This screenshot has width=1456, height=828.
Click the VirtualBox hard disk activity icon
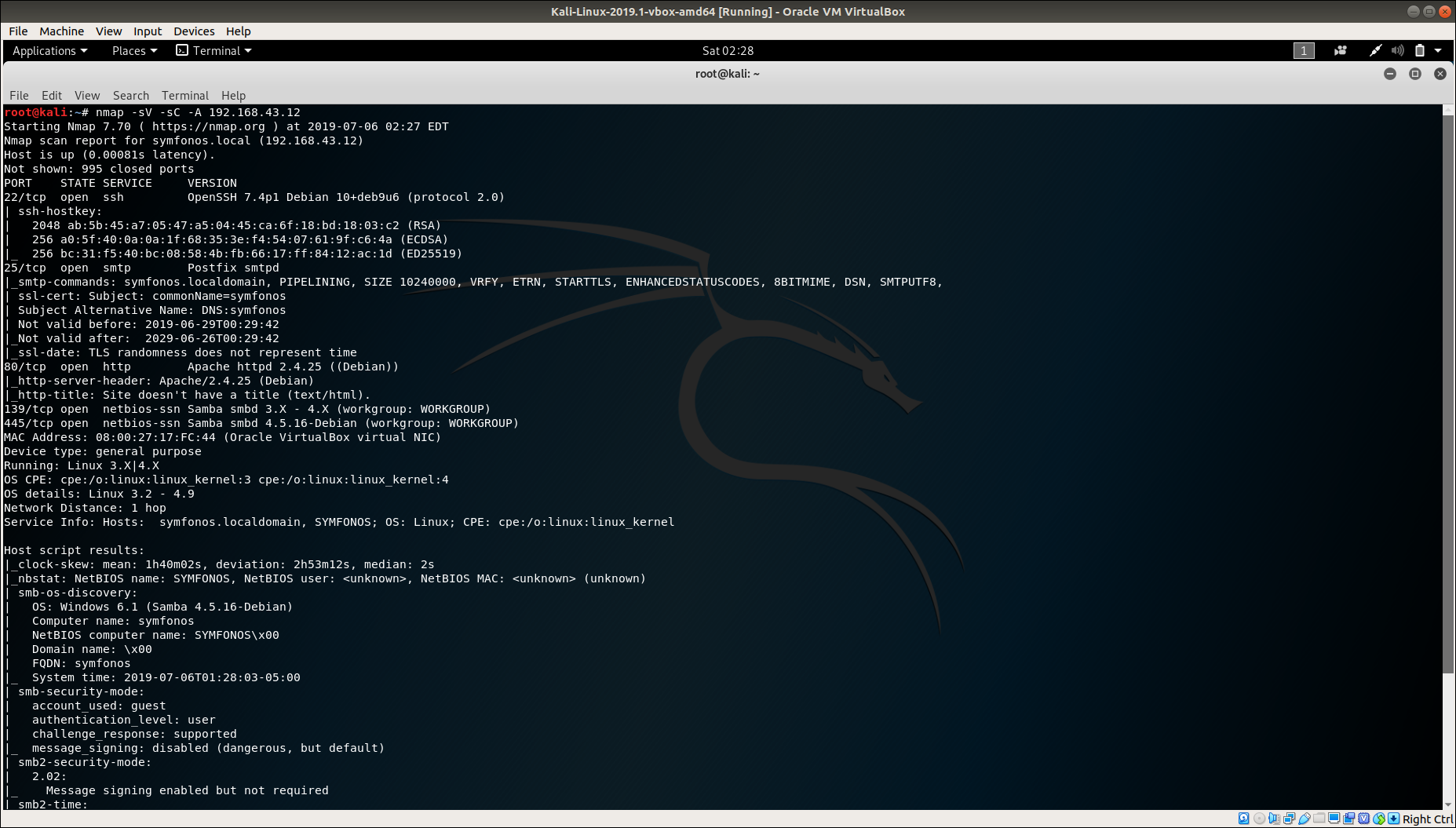(1243, 819)
